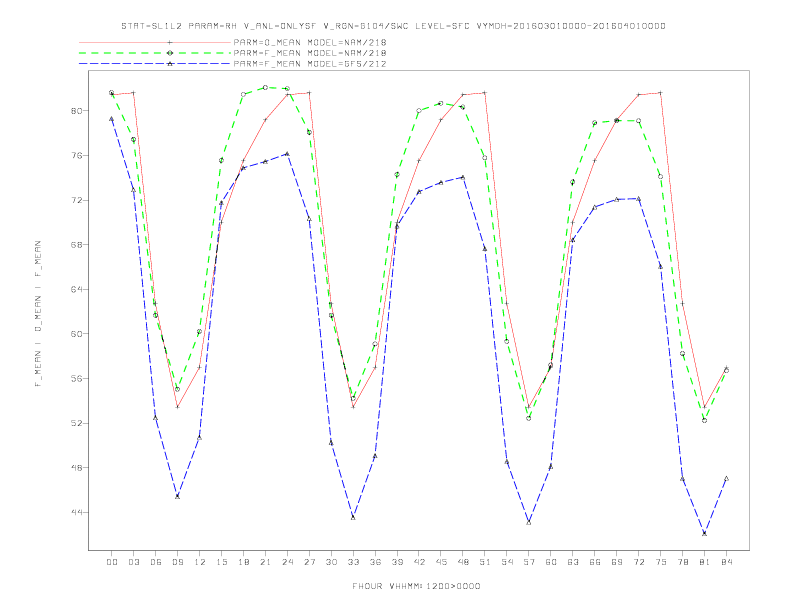Click the x-axis forecast hour label 03
792x612 pixels.
(133, 562)
